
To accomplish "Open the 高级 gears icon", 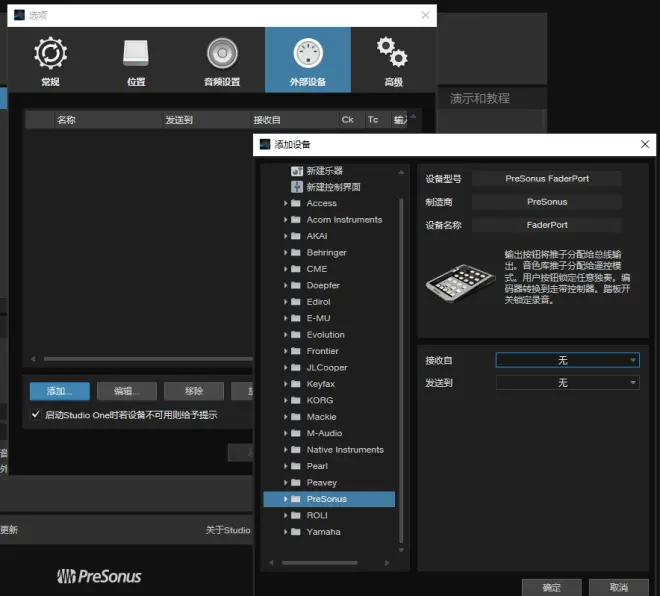I will click(392, 52).
